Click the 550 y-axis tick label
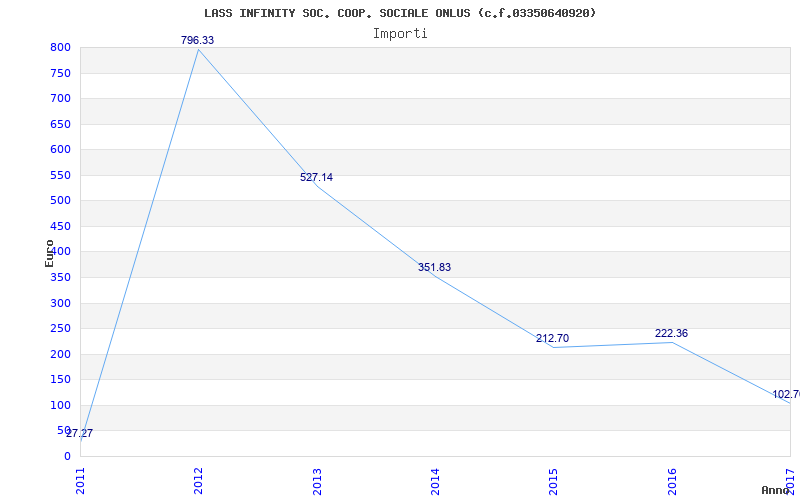 pyautogui.click(x=60, y=176)
